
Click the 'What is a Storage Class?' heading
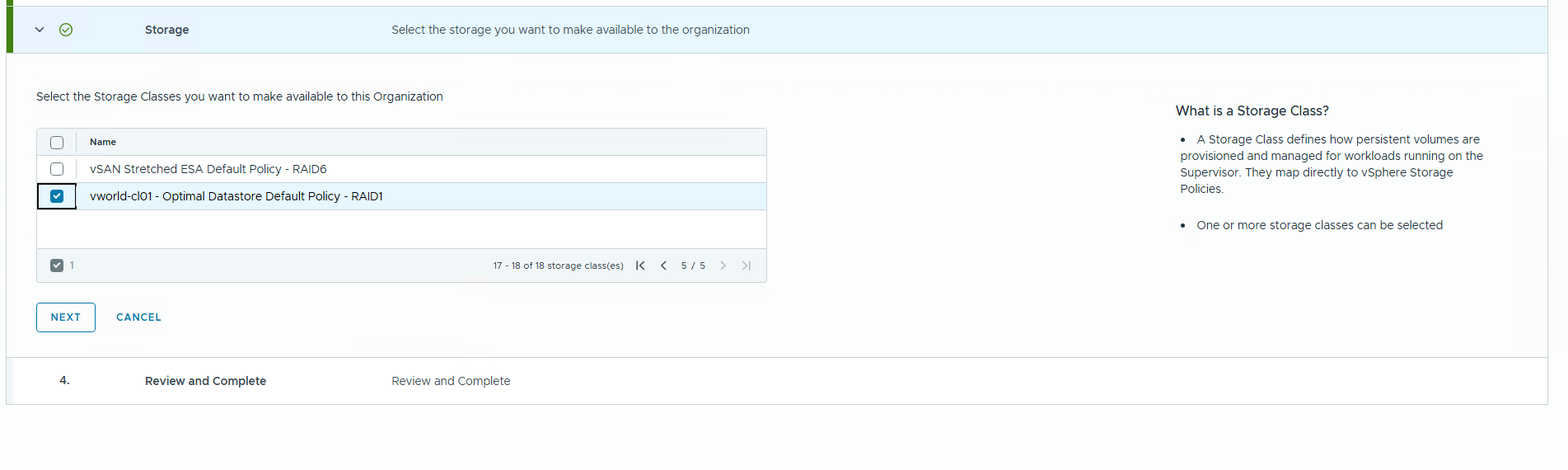pos(1252,110)
